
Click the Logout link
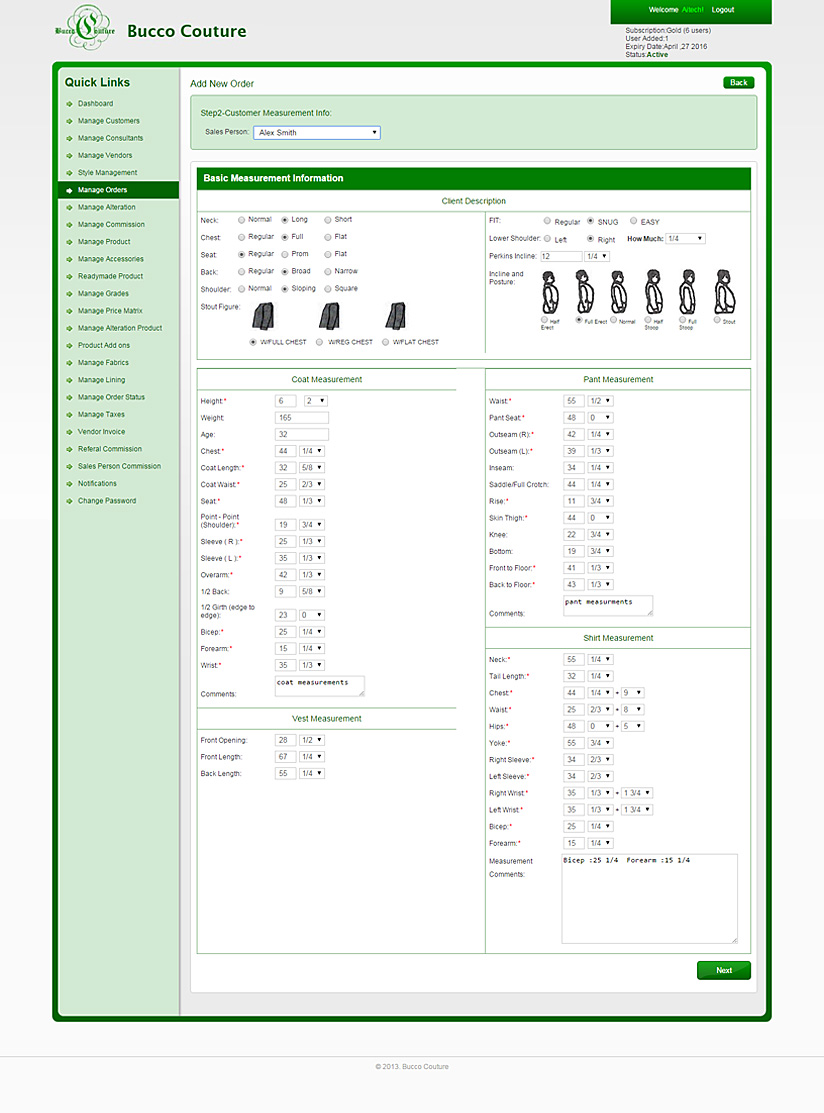pyautogui.click(x=723, y=10)
